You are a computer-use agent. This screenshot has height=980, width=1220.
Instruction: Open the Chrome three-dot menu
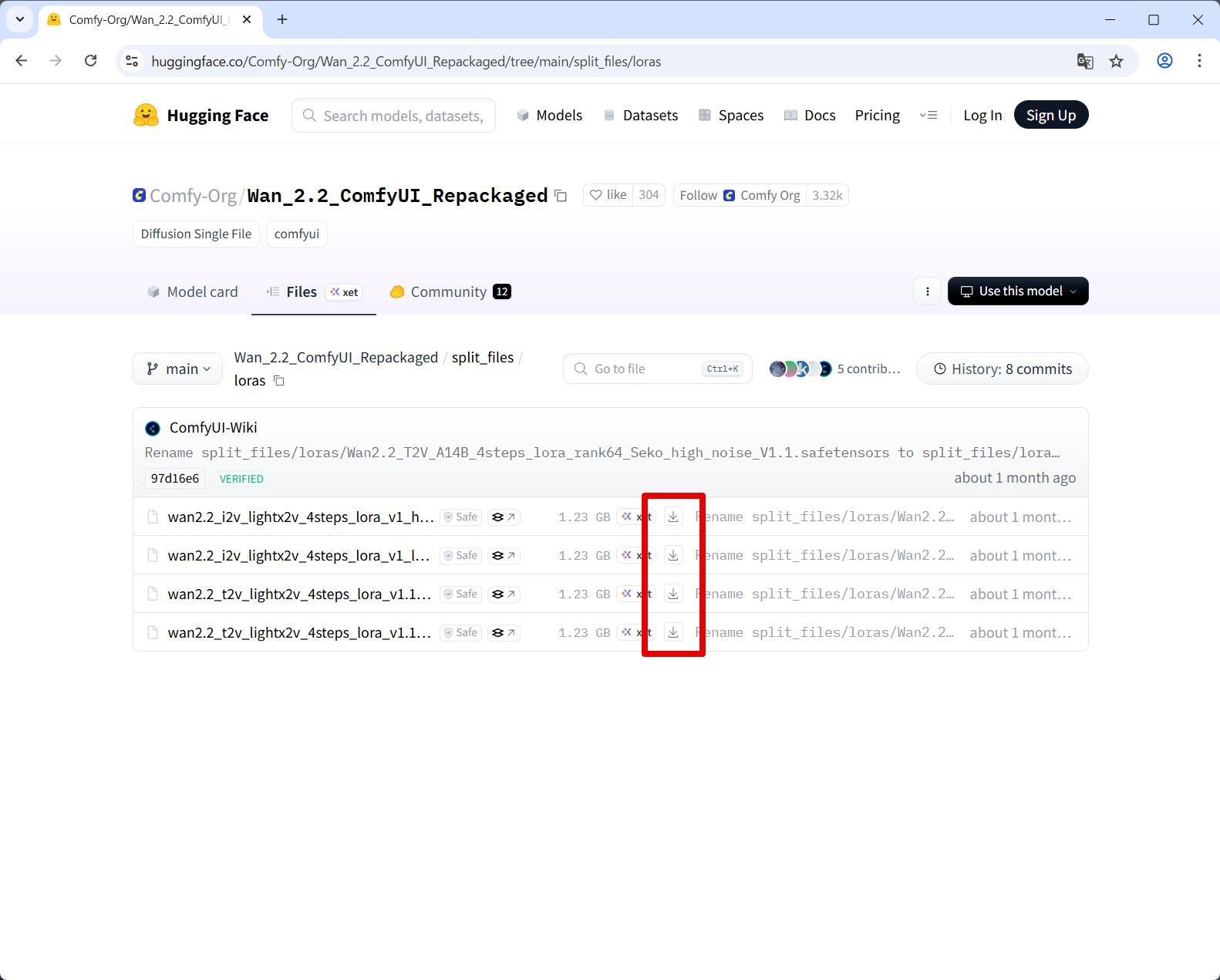[x=1199, y=61]
